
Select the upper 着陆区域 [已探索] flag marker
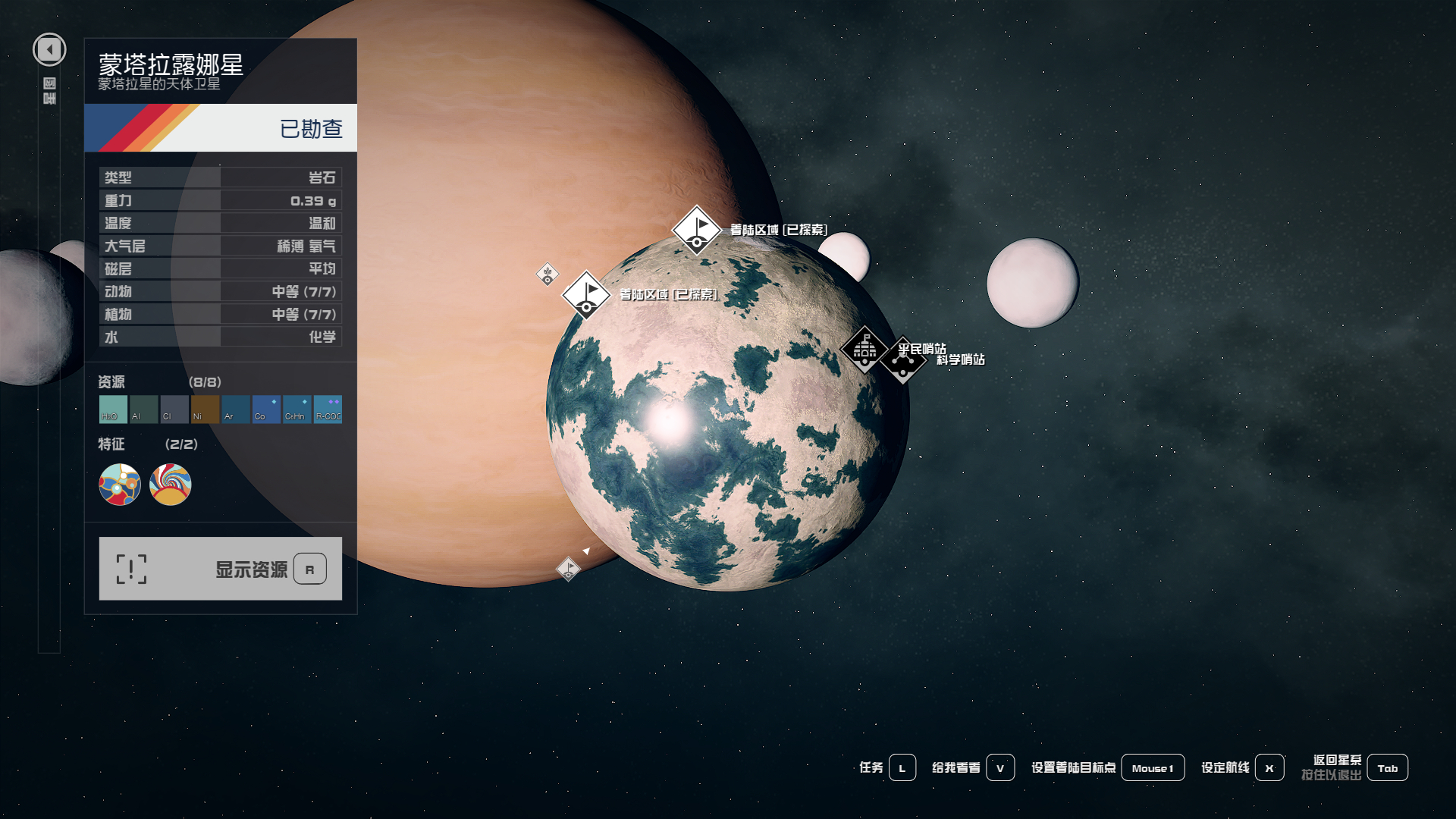click(x=697, y=230)
